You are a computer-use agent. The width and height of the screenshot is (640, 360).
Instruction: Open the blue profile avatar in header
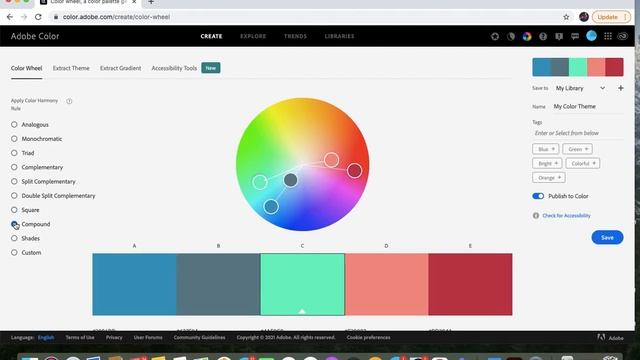[x=591, y=36]
